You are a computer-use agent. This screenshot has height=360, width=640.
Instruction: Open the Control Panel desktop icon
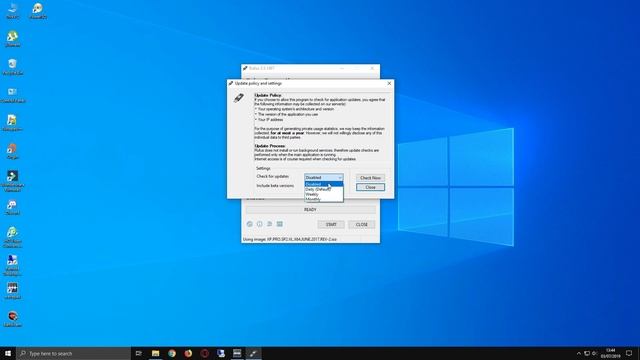(12, 95)
